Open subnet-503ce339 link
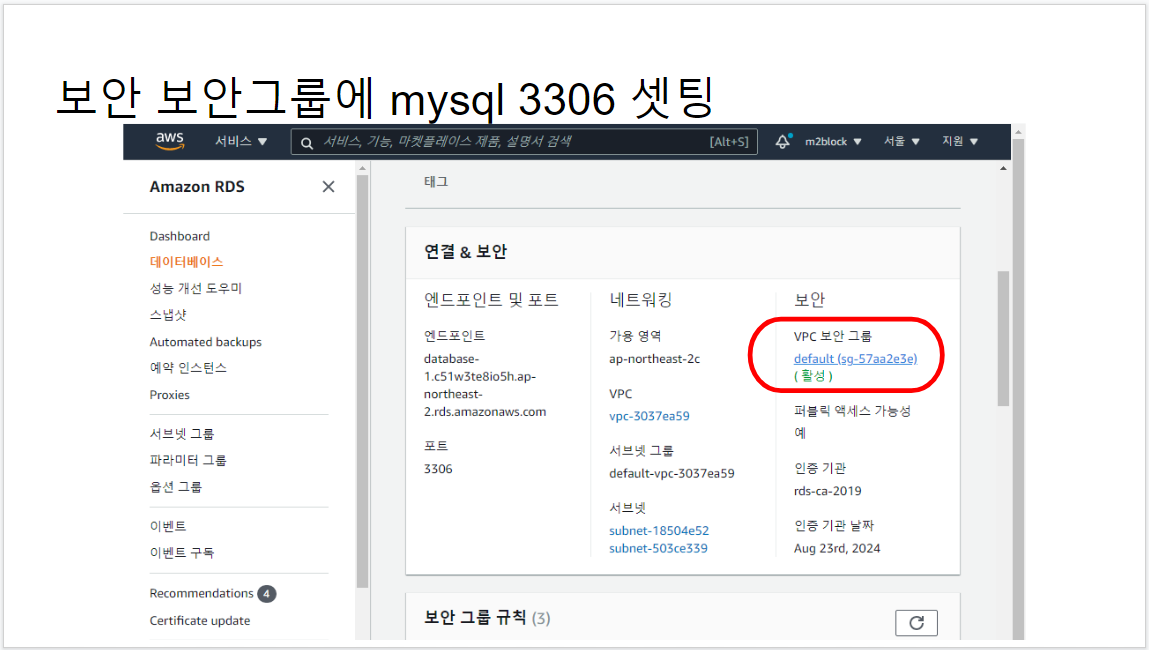Screen dimensions: 1149x650 [x=658, y=548]
